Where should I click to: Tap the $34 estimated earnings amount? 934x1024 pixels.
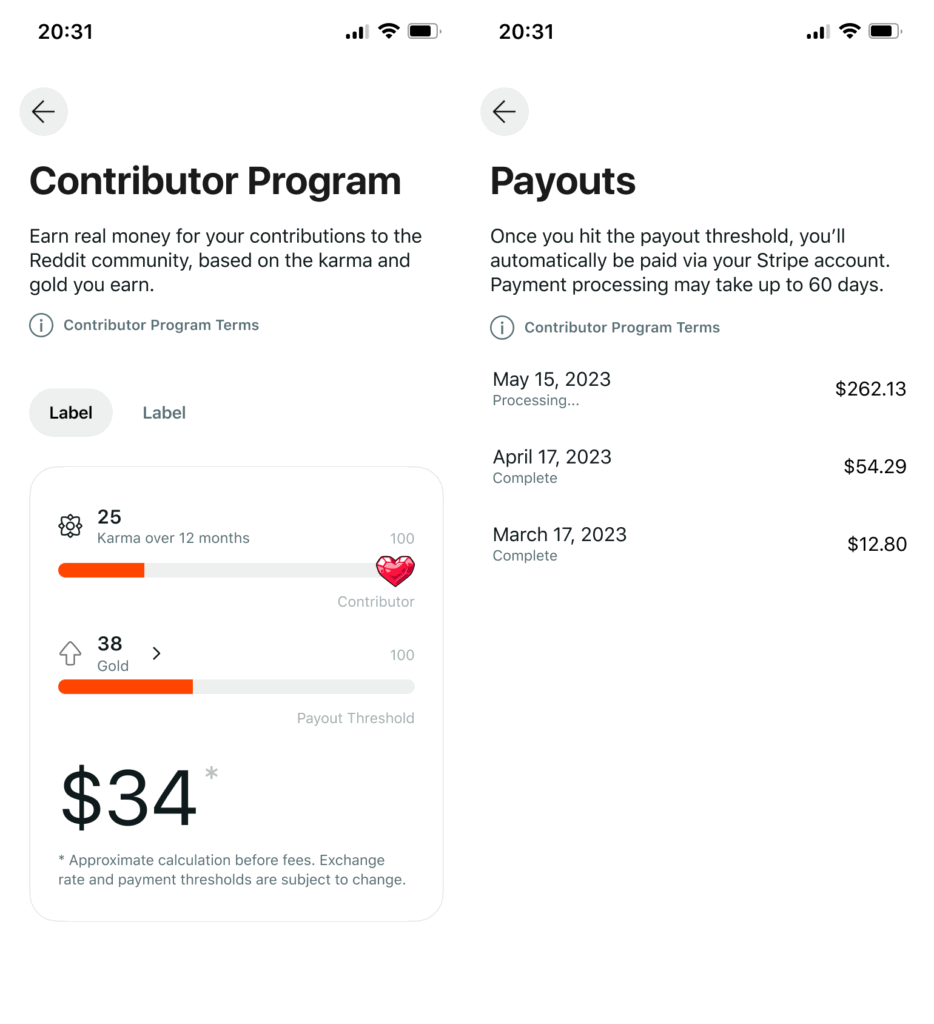(x=129, y=797)
